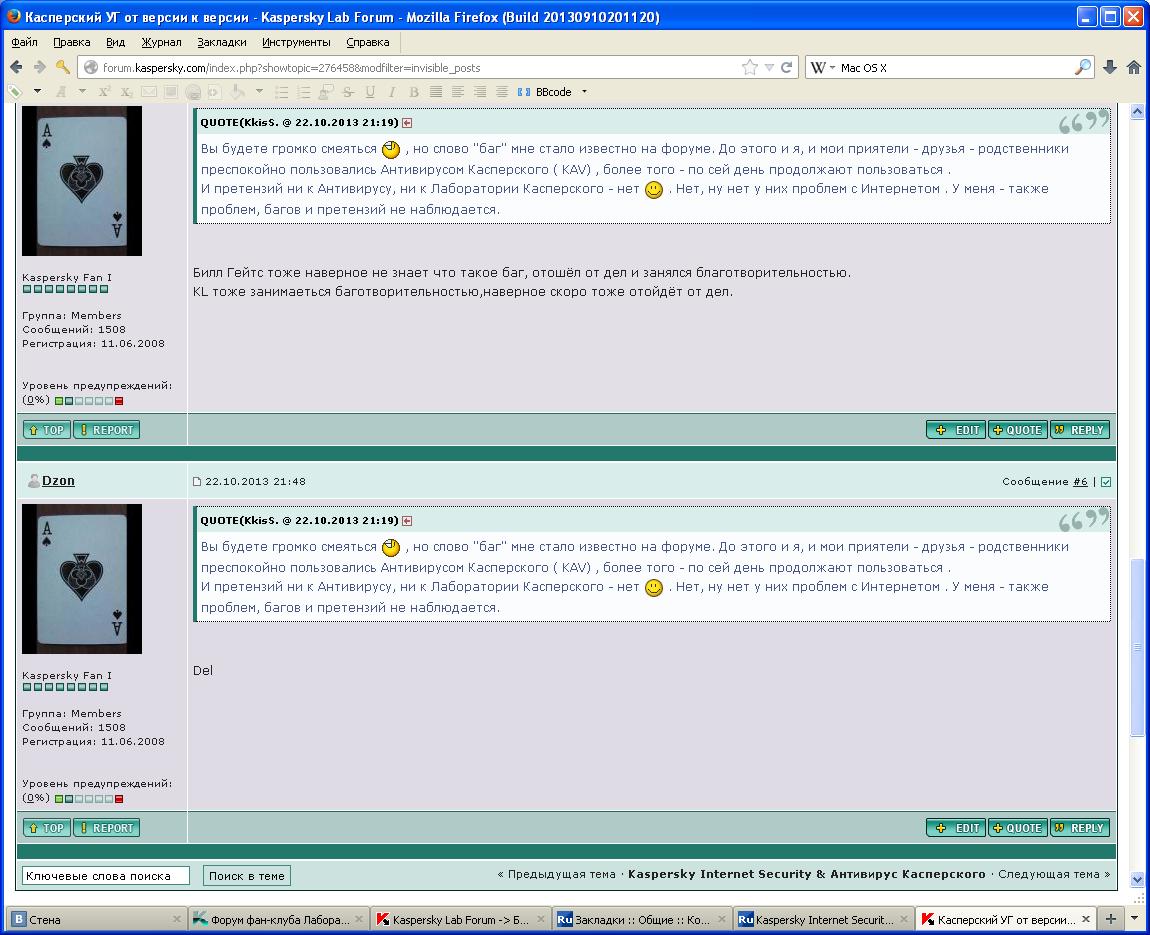This screenshot has width=1150, height=935.
Task: Click the tag icon in BBcode toolbar
Action: click(x=15, y=92)
